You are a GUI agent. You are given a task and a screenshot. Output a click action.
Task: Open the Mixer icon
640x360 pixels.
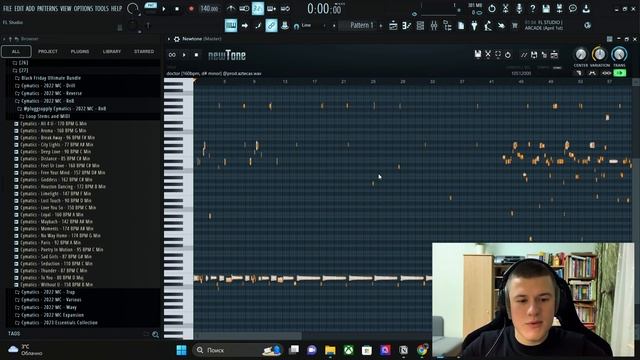coord(433,26)
